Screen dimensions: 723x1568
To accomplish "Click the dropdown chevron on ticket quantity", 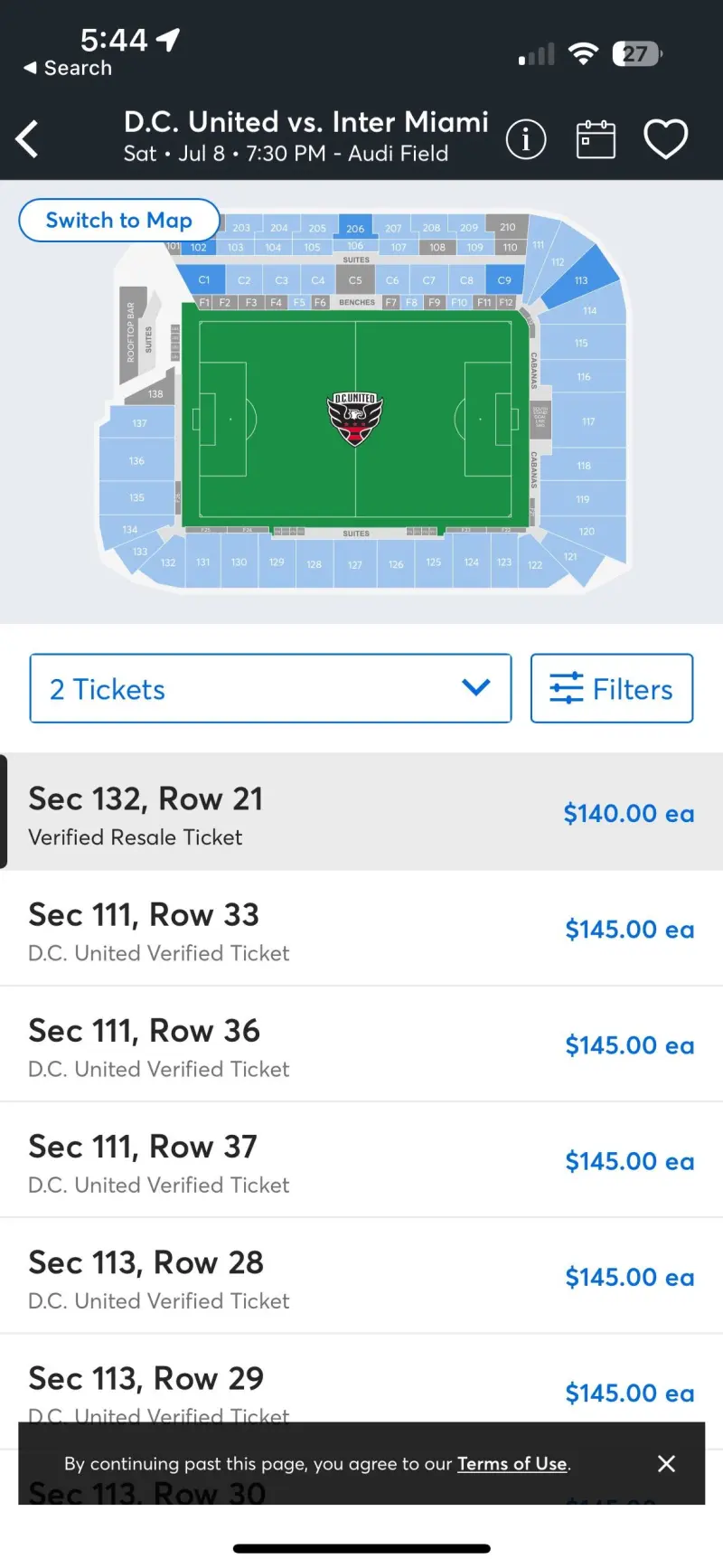I will pos(475,687).
